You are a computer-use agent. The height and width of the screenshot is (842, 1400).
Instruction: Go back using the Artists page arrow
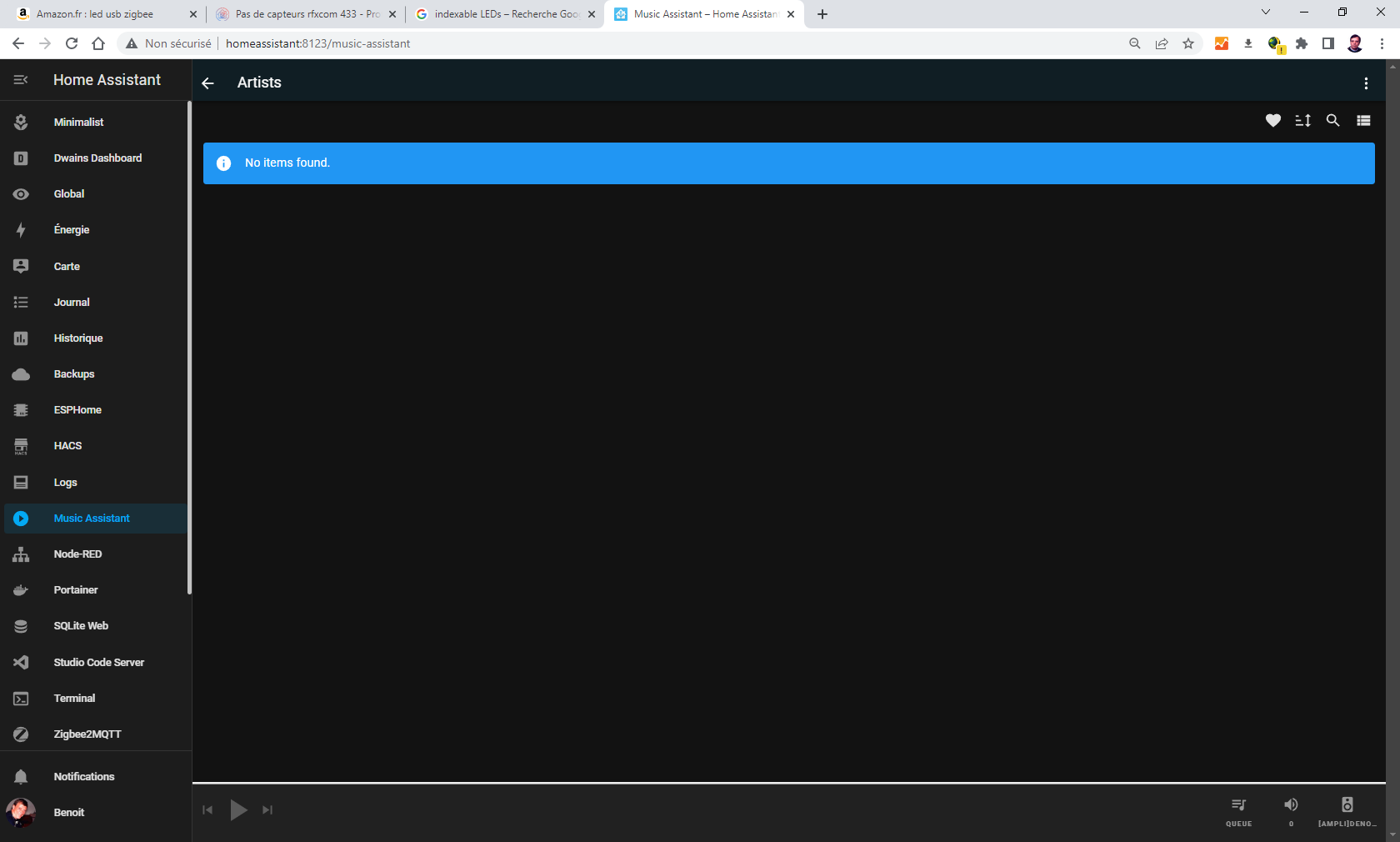207,83
